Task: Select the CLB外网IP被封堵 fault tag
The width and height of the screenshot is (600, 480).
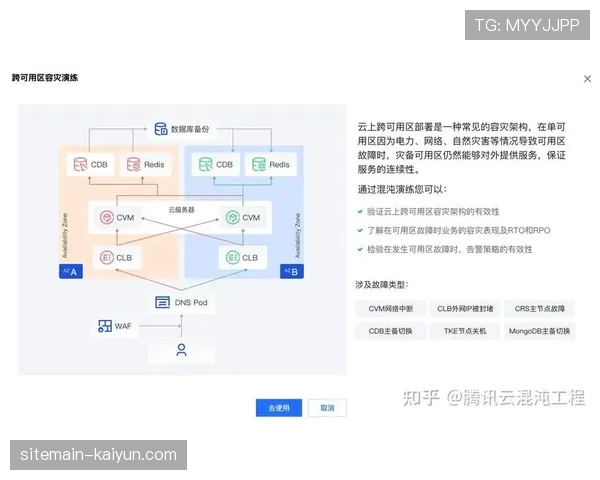Action: pyautogui.click(x=465, y=309)
